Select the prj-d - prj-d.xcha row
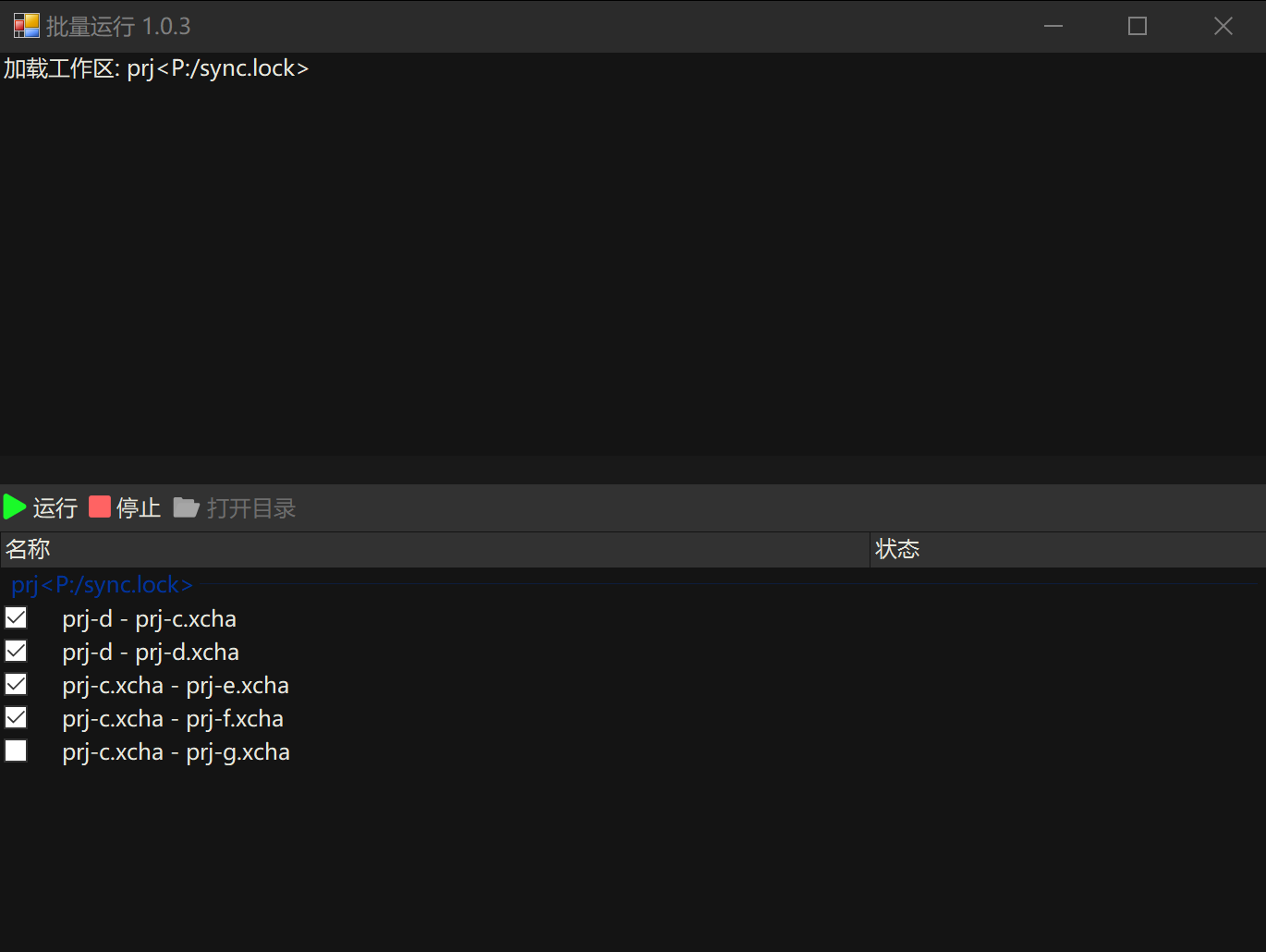 151,653
